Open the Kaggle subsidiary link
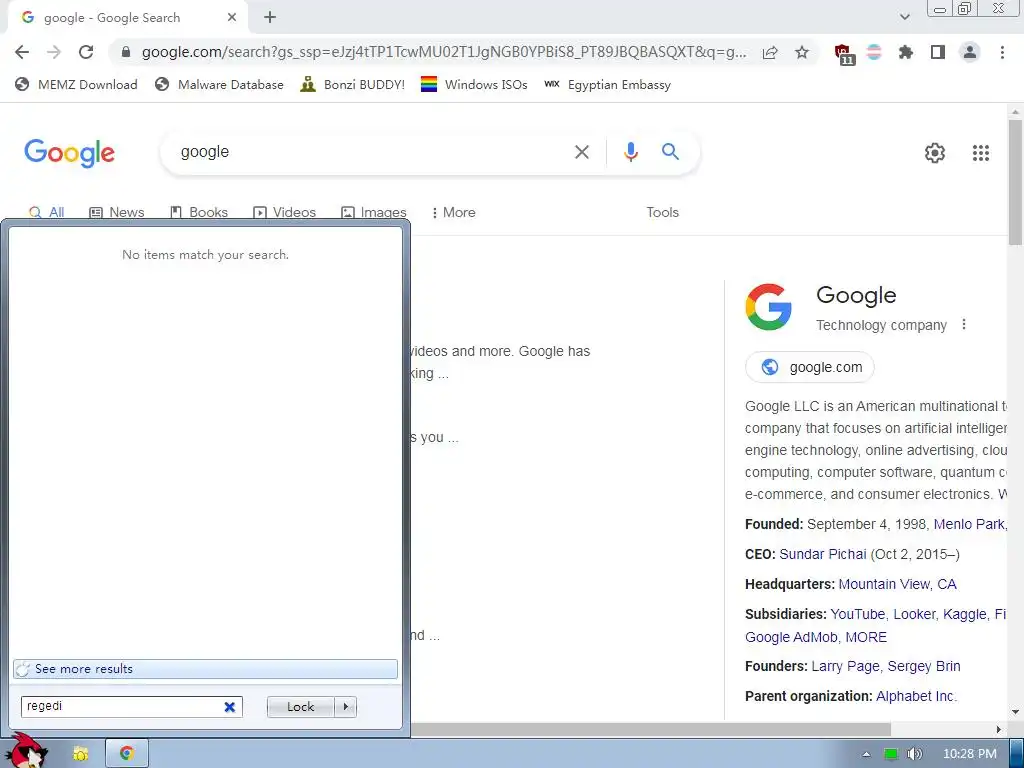 coord(965,614)
